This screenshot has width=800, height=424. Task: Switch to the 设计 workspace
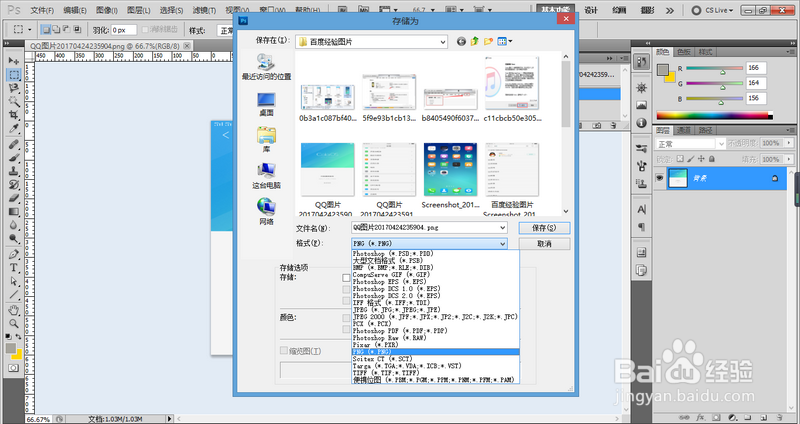pos(591,10)
